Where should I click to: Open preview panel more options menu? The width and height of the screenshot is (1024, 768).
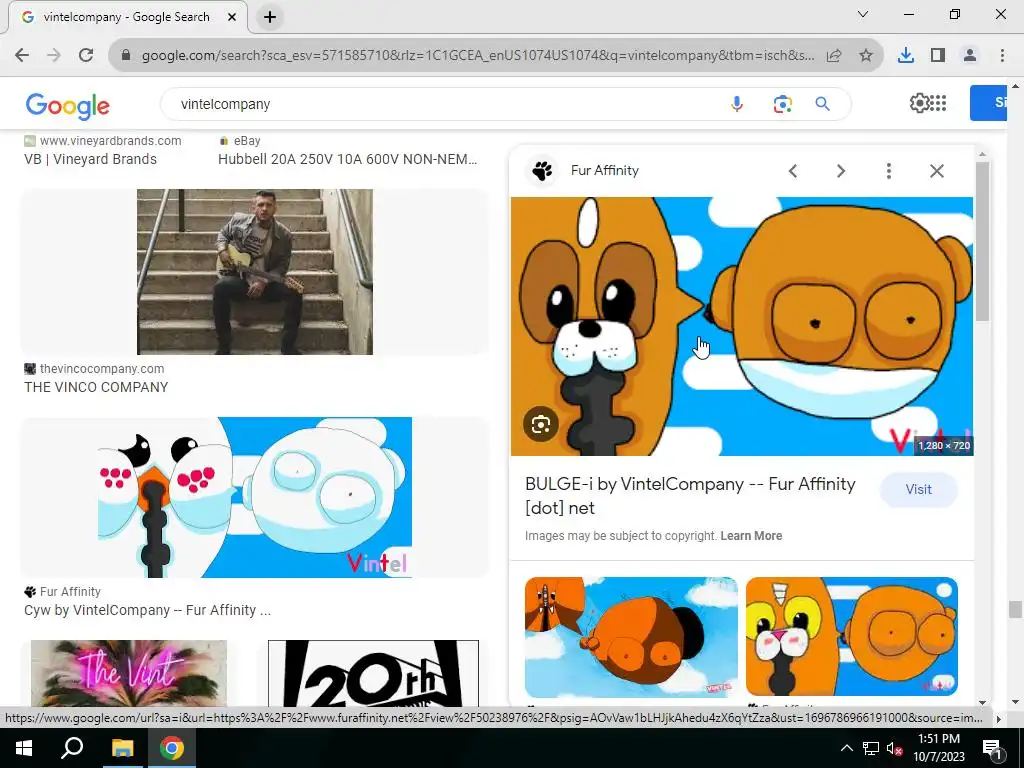tap(889, 171)
